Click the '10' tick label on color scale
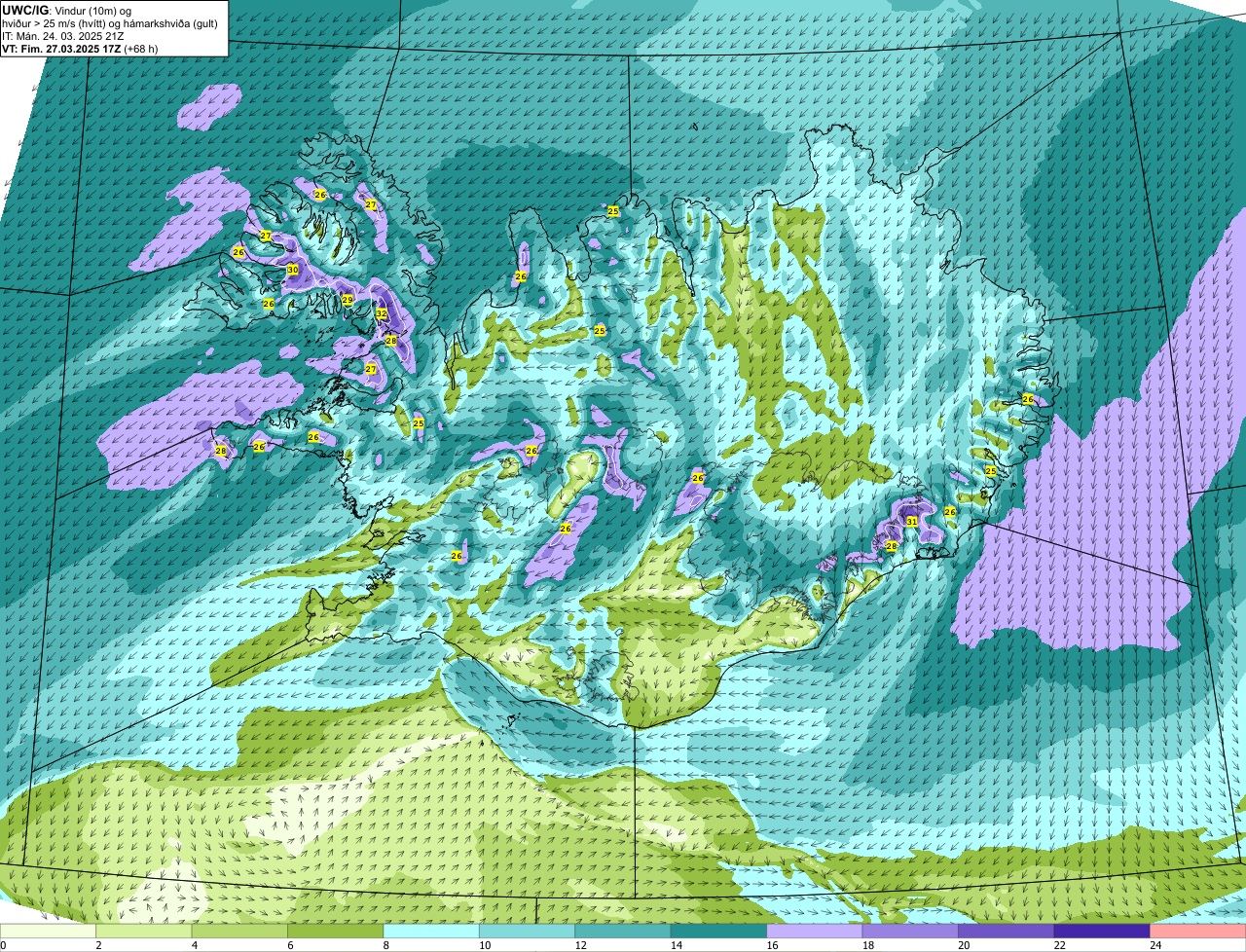 click(484, 945)
